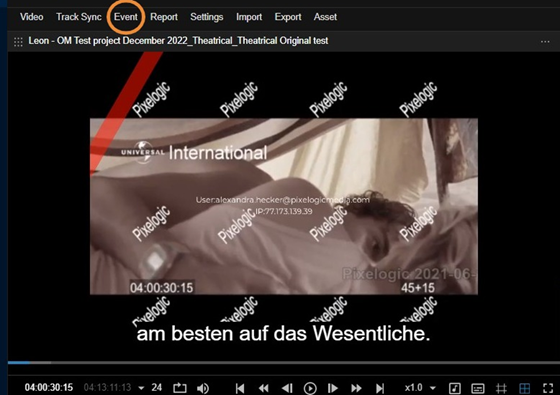Viewport: 560px width, 395px height.
Task: Click the video preview frame
Action: coord(284,206)
